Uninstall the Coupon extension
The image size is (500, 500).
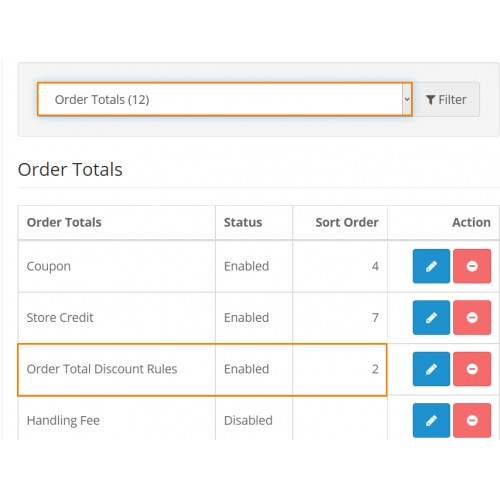pyautogui.click(x=472, y=266)
